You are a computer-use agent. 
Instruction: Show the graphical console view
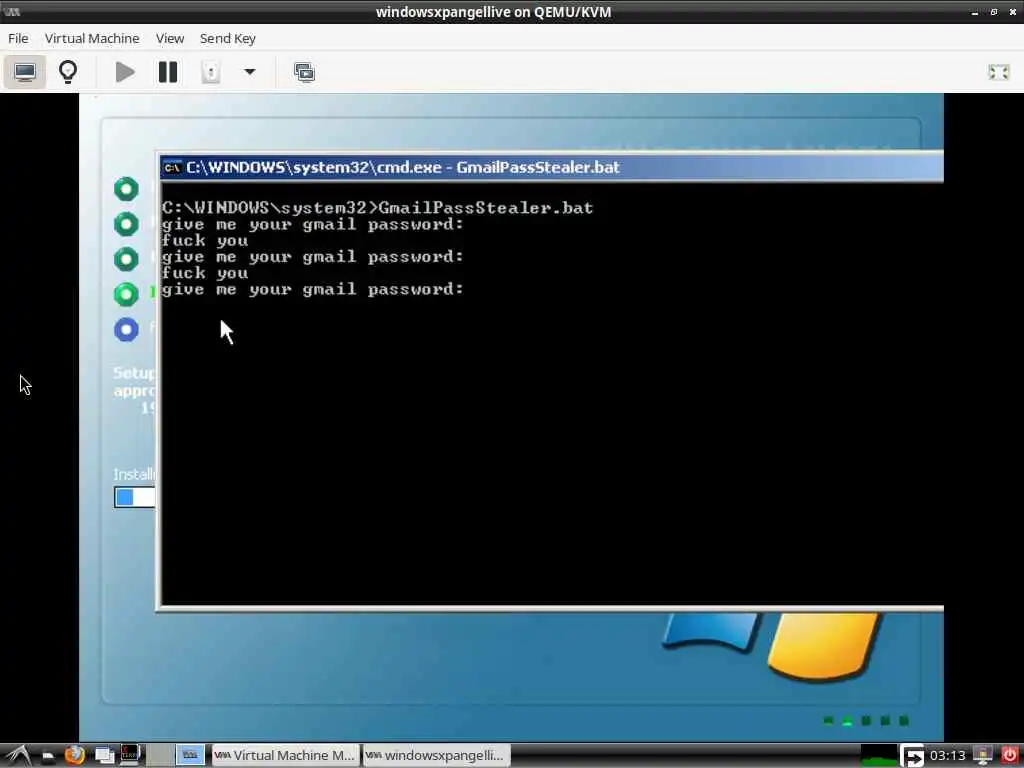[25, 72]
